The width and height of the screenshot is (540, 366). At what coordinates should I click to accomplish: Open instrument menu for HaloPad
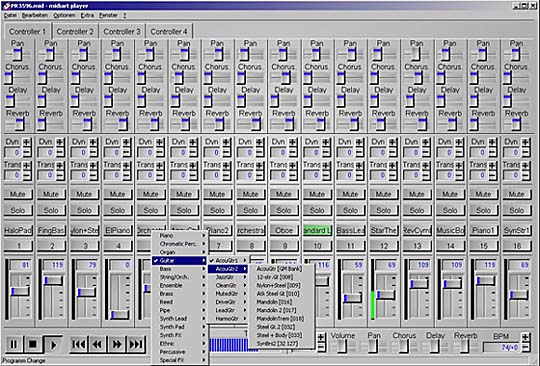(x=18, y=230)
